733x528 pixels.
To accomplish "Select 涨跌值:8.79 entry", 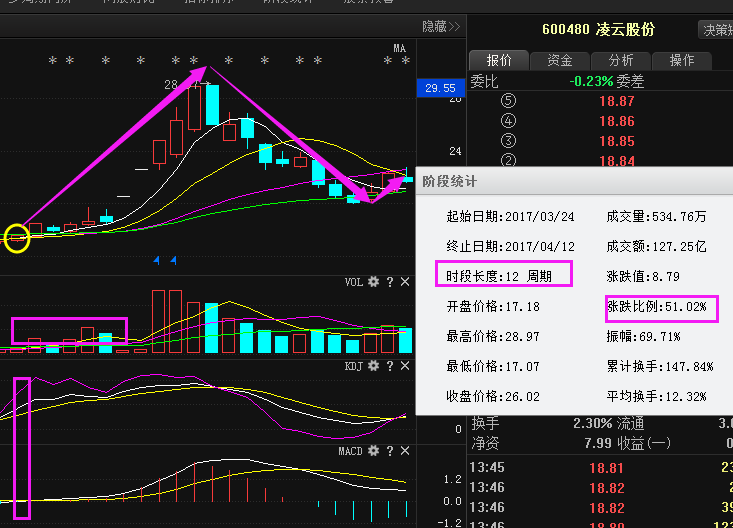I will (x=643, y=276).
